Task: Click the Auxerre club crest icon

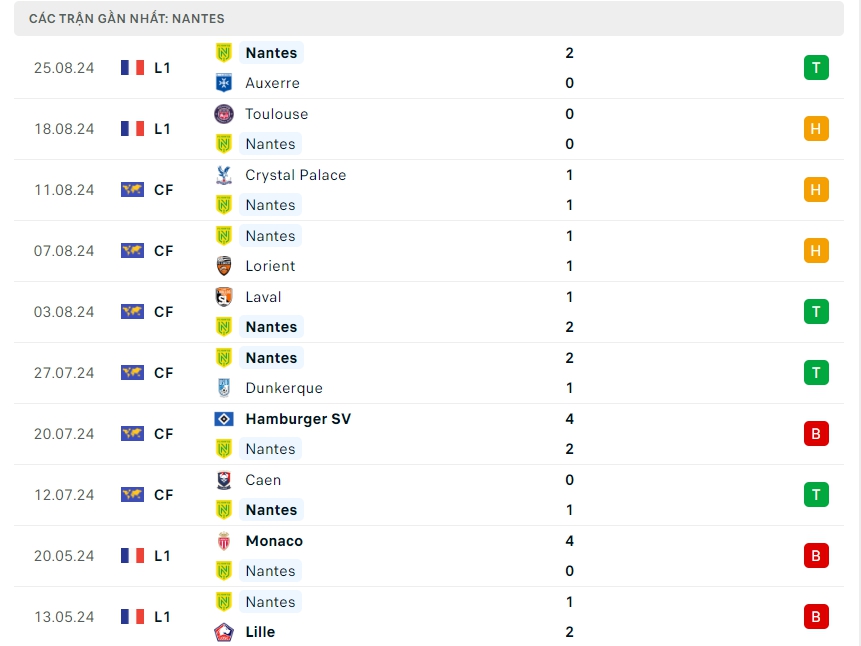Action: pyautogui.click(x=224, y=83)
